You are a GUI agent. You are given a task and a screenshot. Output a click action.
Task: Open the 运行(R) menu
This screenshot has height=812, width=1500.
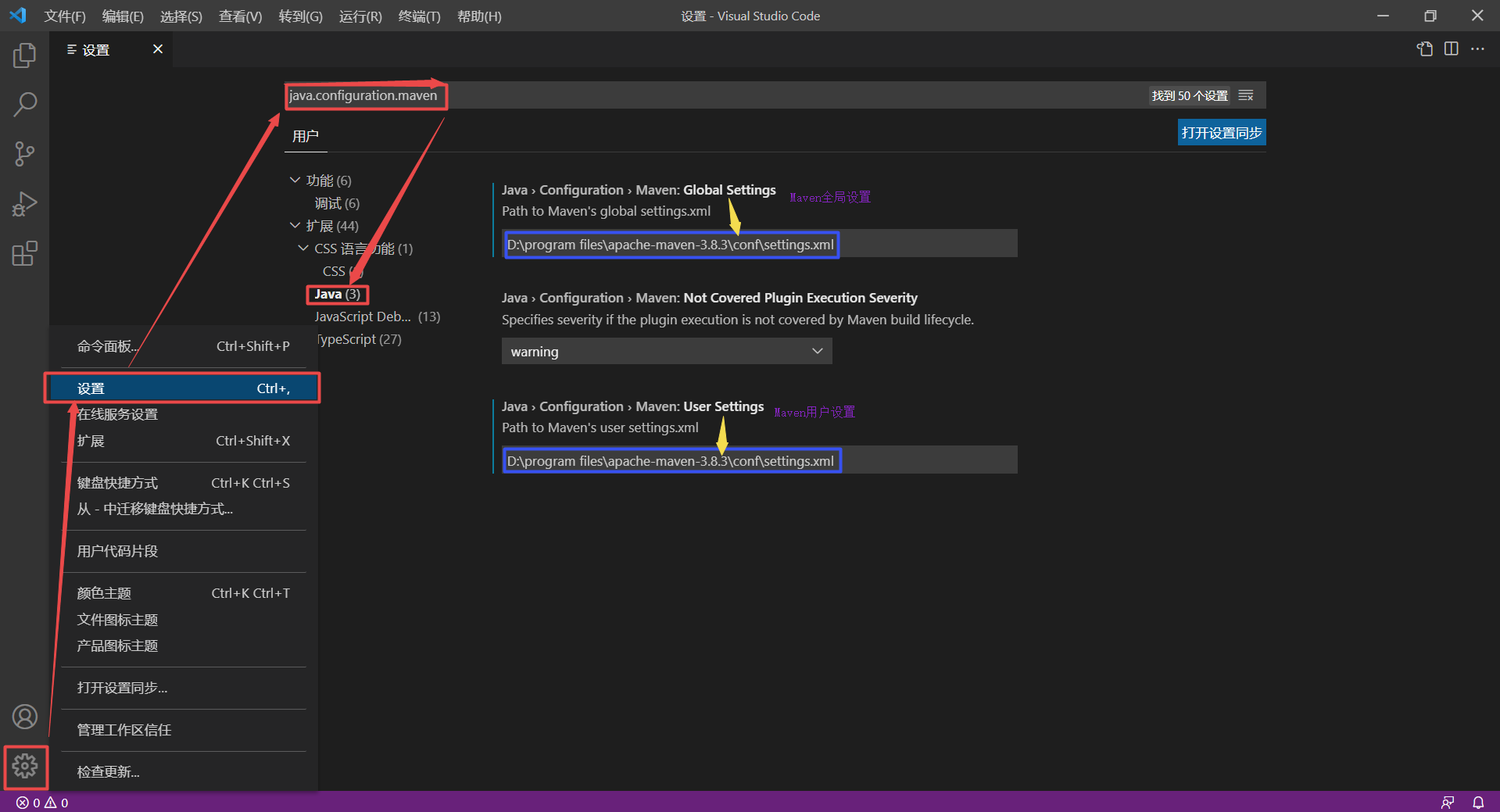click(360, 16)
